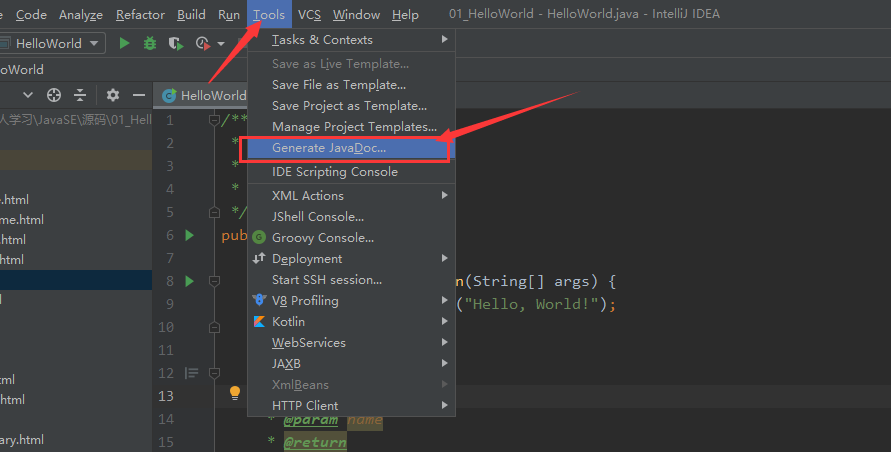Click the @param tag in editor

[311, 420]
